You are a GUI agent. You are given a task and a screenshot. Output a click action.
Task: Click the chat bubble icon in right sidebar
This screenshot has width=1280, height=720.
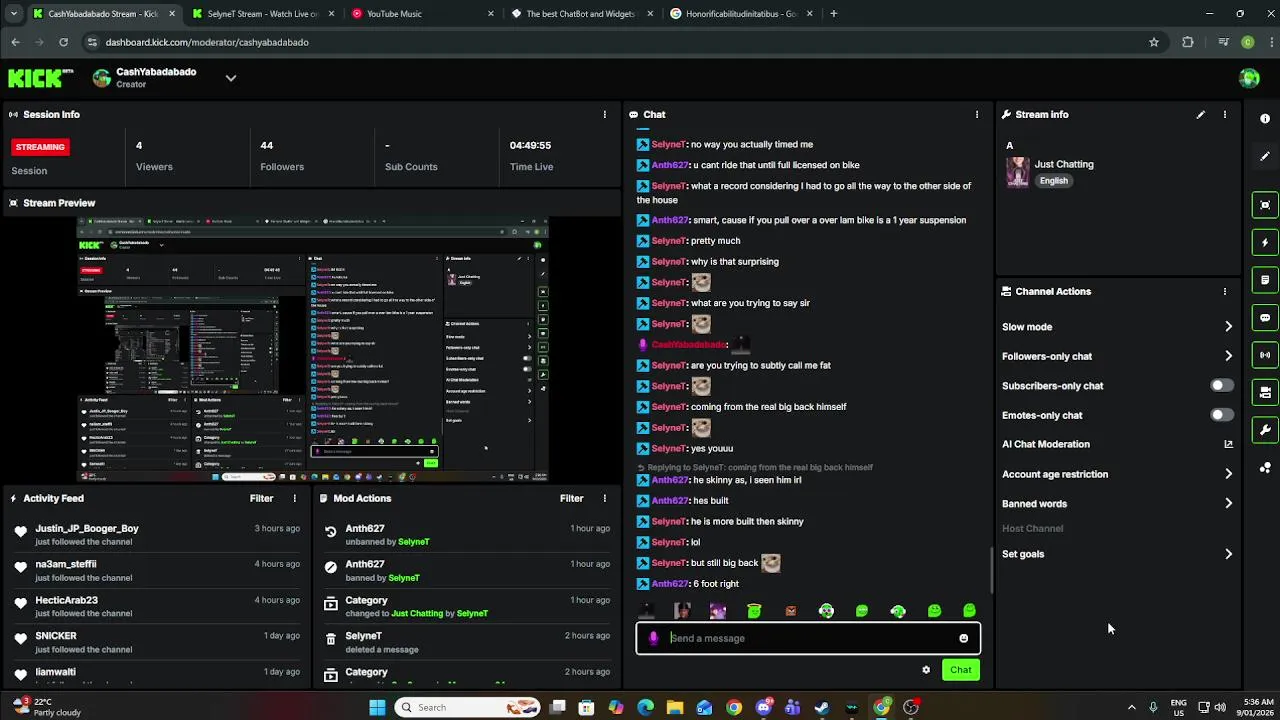pyautogui.click(x=1265, y=317)
